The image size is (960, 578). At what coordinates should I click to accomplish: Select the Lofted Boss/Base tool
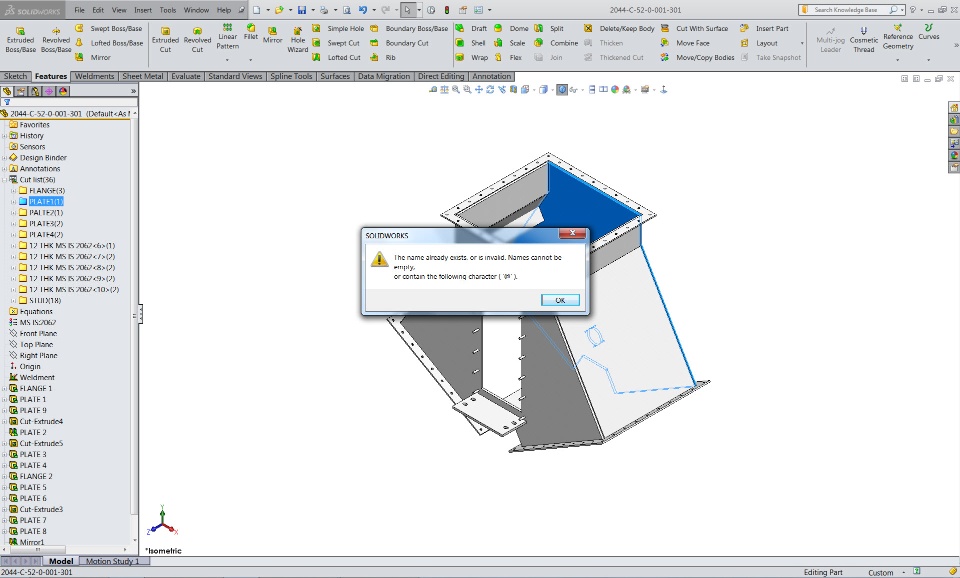110,43
